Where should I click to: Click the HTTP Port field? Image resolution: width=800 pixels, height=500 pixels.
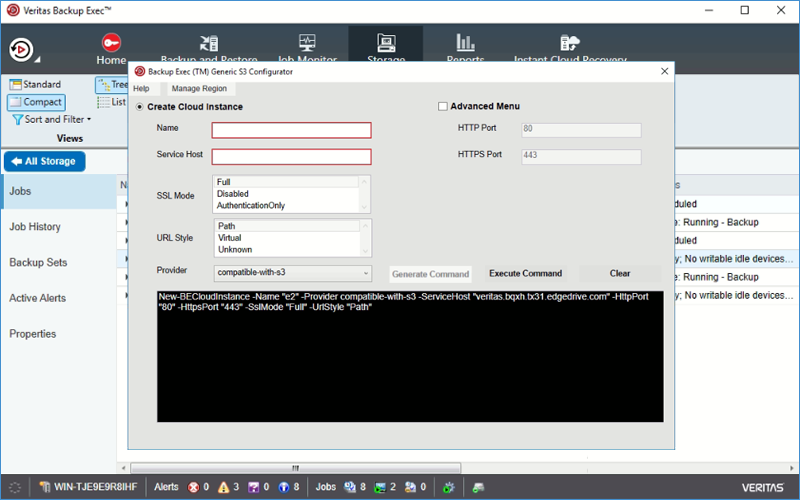pos(581,130)
